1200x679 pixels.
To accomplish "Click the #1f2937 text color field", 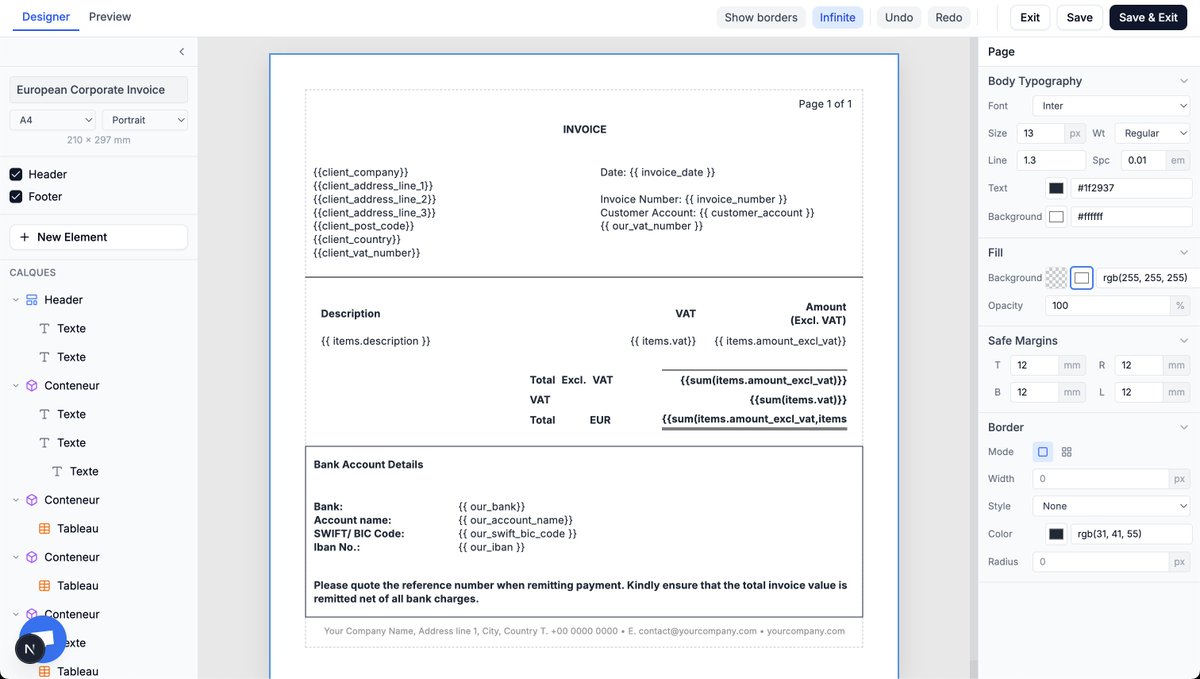I will (1131, 188).
